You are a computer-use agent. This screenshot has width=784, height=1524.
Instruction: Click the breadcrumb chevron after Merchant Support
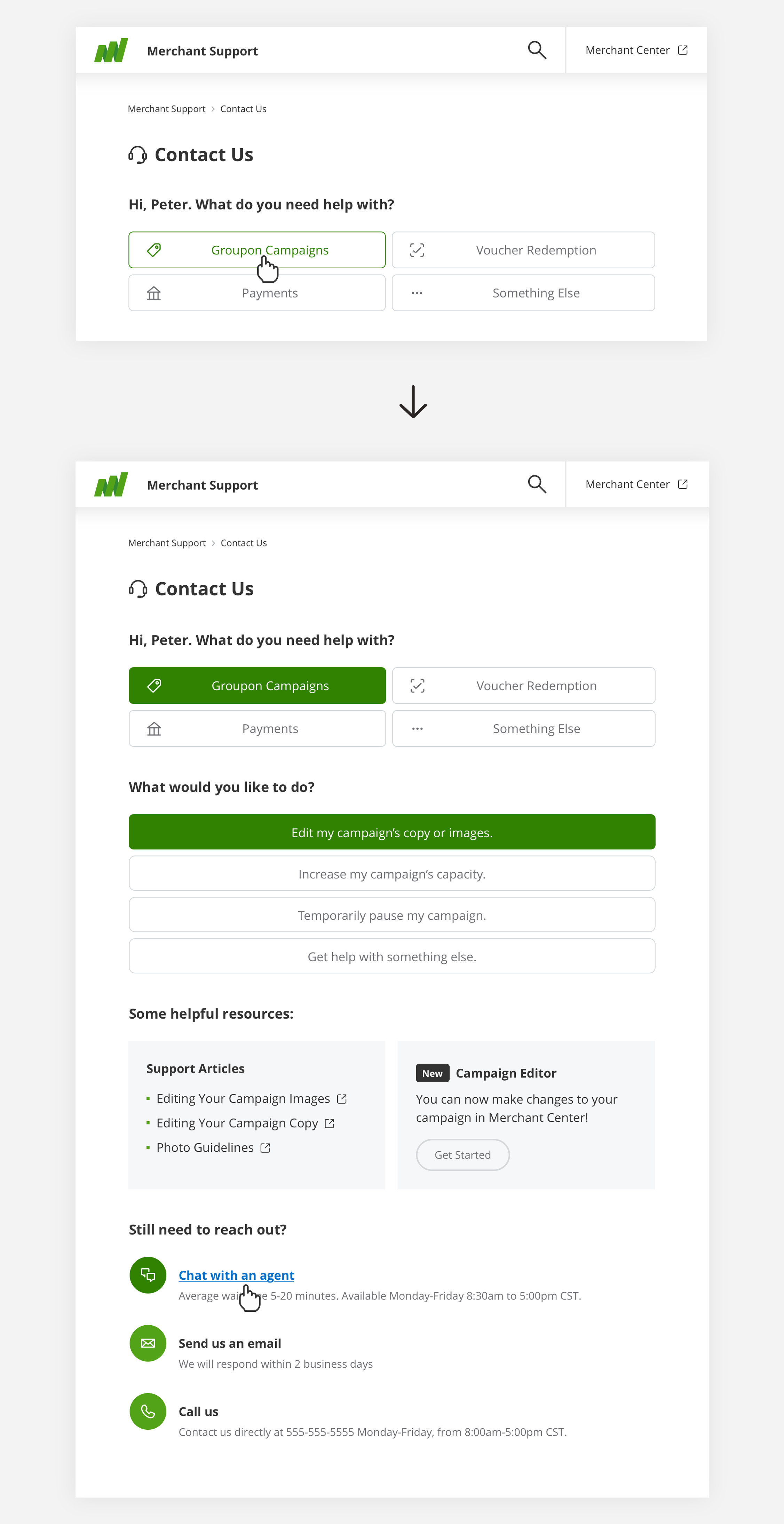(x=214, y=108)
